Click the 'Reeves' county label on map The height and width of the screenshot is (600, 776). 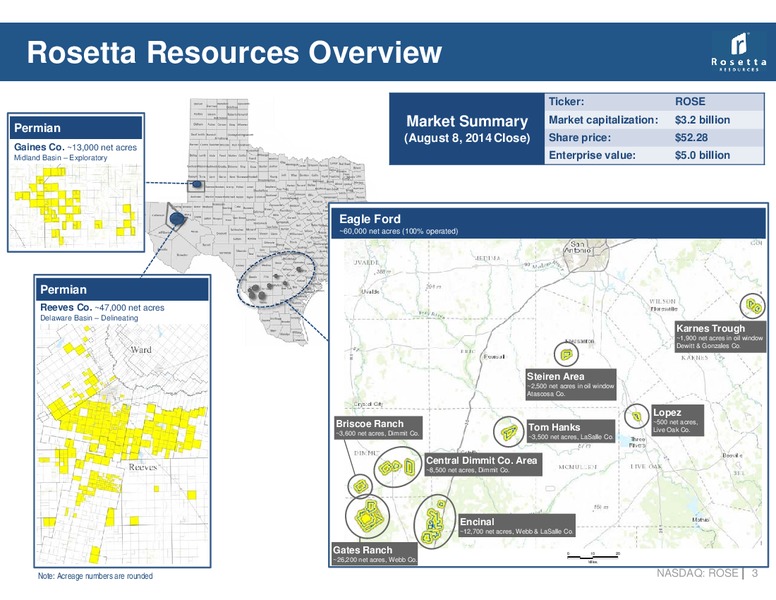[143, 467]
